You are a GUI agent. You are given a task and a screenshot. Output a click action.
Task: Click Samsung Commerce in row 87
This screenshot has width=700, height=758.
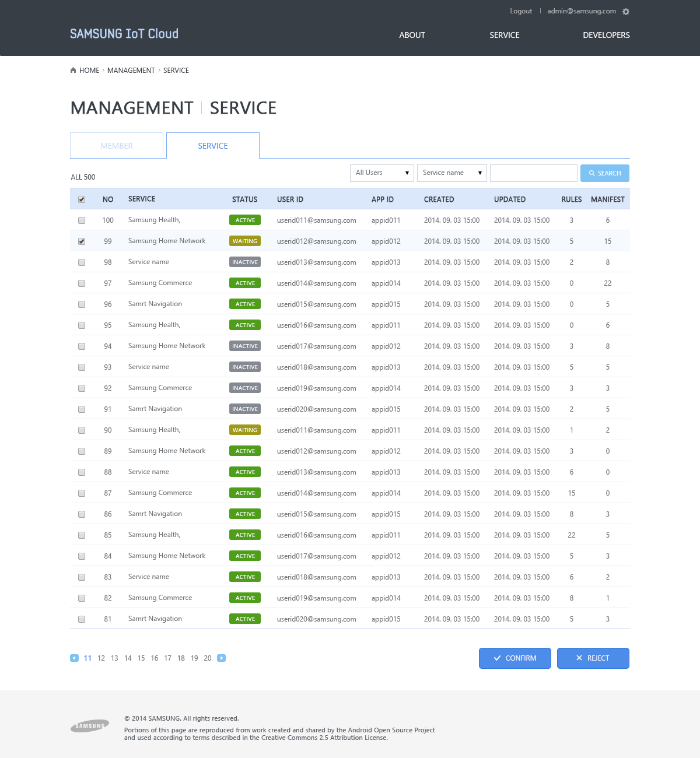[x=160, y=493]
